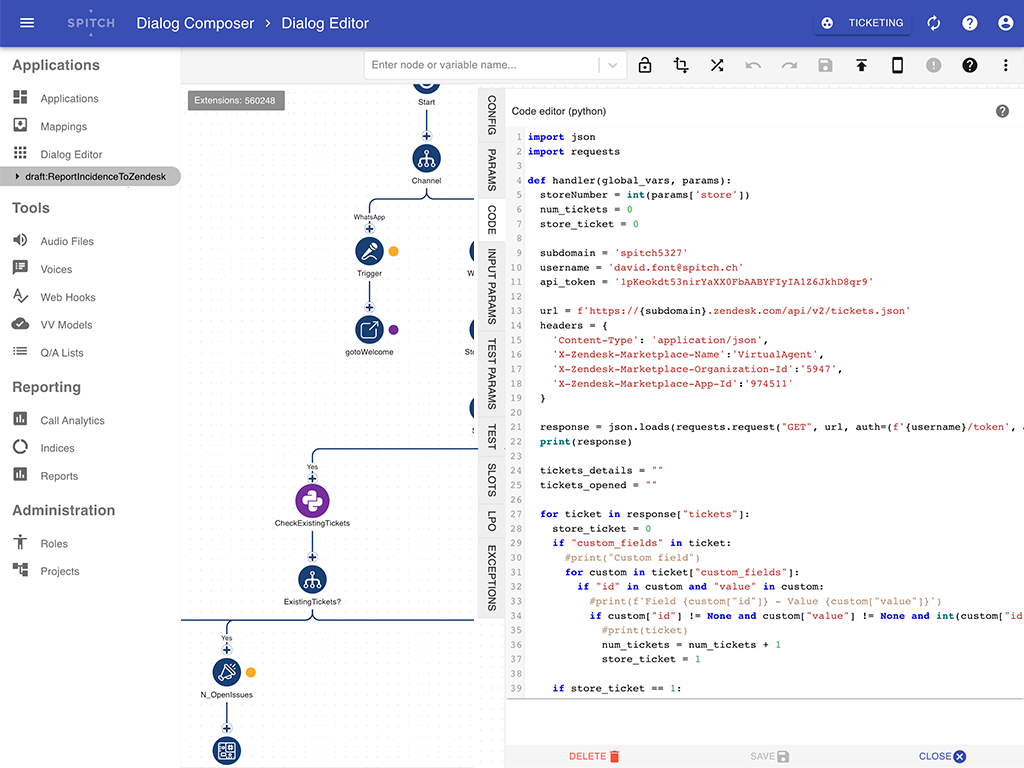
Task: Click the publish upload icon in the toolbar
Action: pos(861,64)
